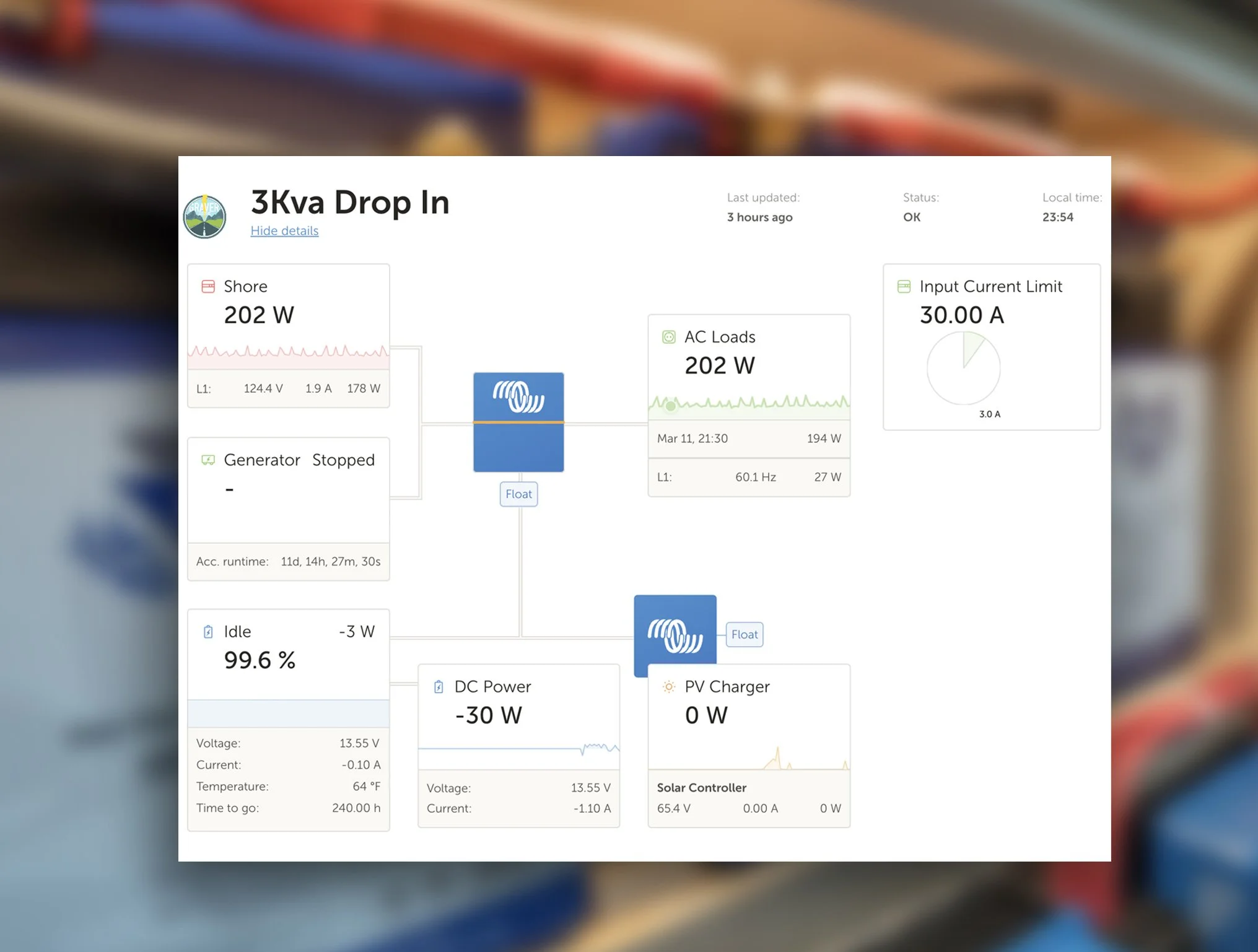Screen dimensions: 1258x952
Task: Click the Float label beside solar charger
Action: coord(744,634)
